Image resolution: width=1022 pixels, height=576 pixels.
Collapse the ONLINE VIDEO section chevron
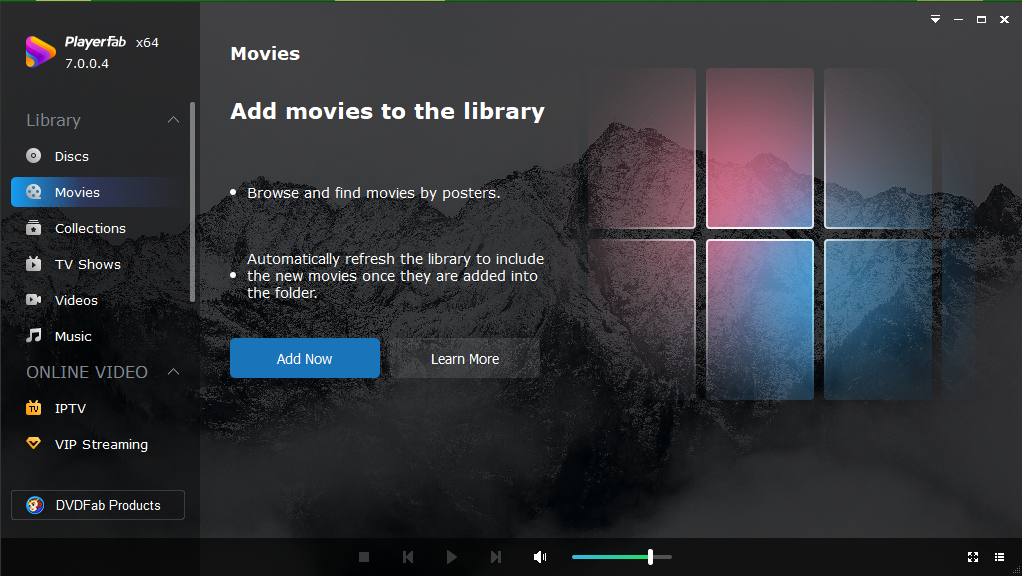click(x=173, y=371)
